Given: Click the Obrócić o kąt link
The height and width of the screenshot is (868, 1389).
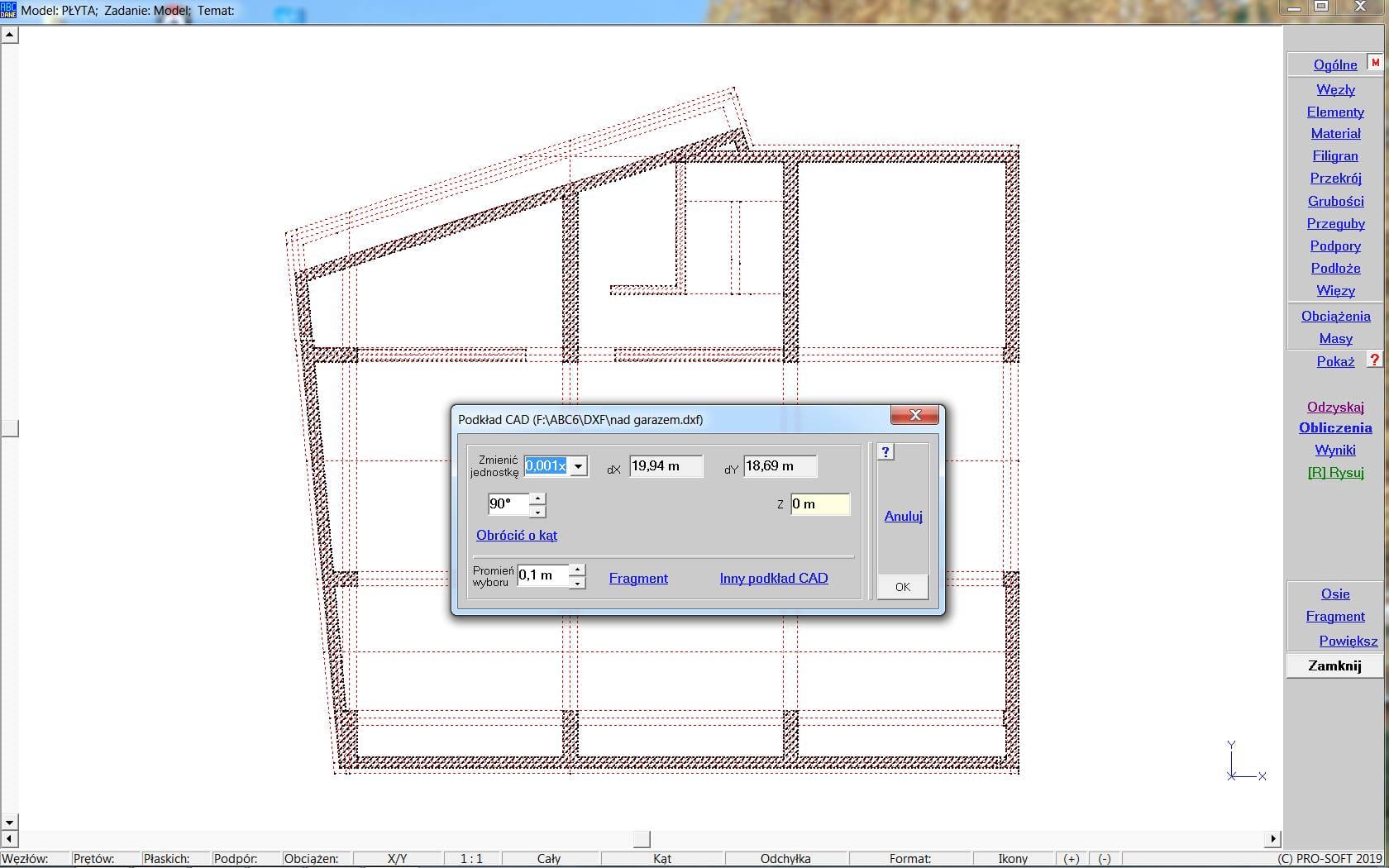Looking at the screenshot, I should 517,536.
